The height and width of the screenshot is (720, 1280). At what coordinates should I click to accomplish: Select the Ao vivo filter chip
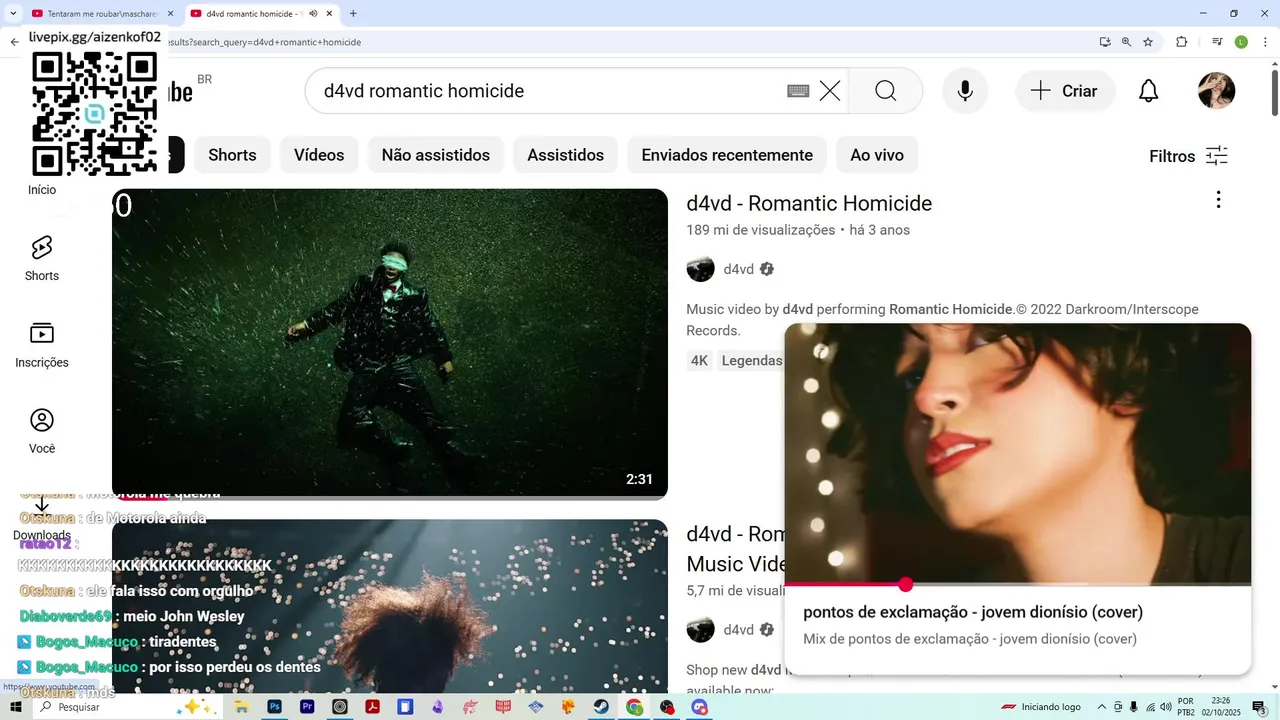pos(877,155)
